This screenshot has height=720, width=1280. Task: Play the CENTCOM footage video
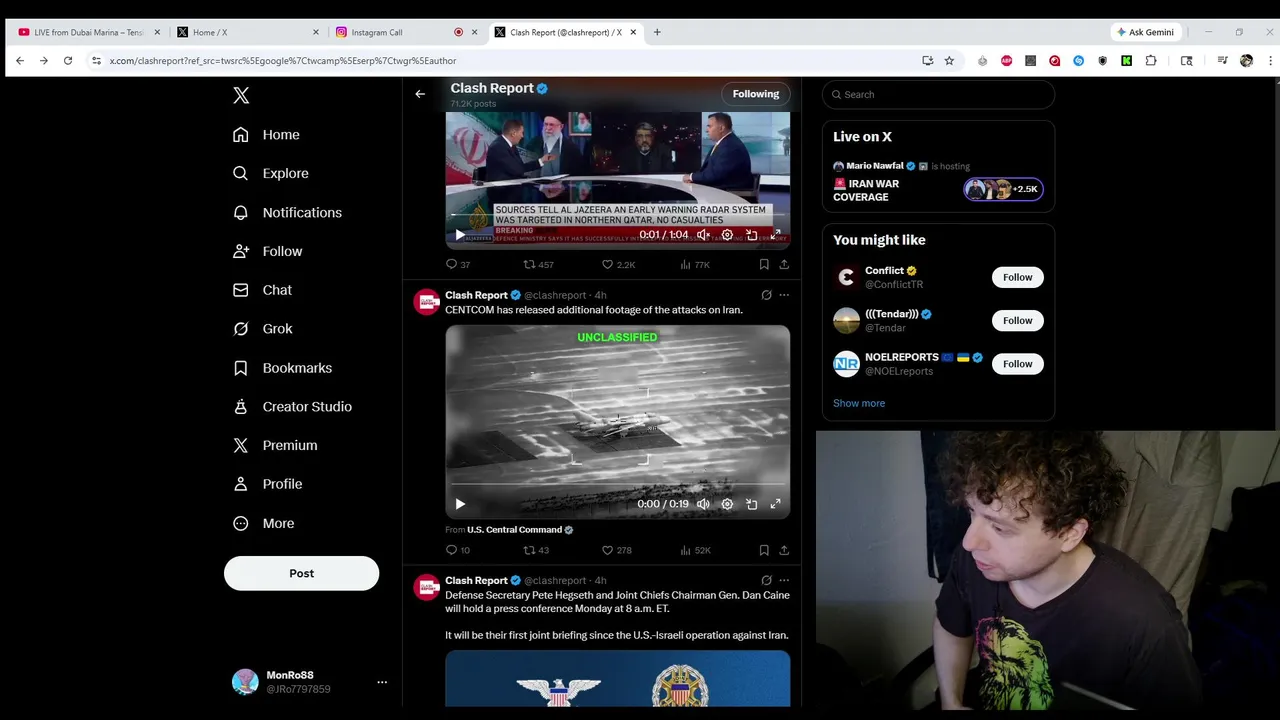tap(460, 504)
